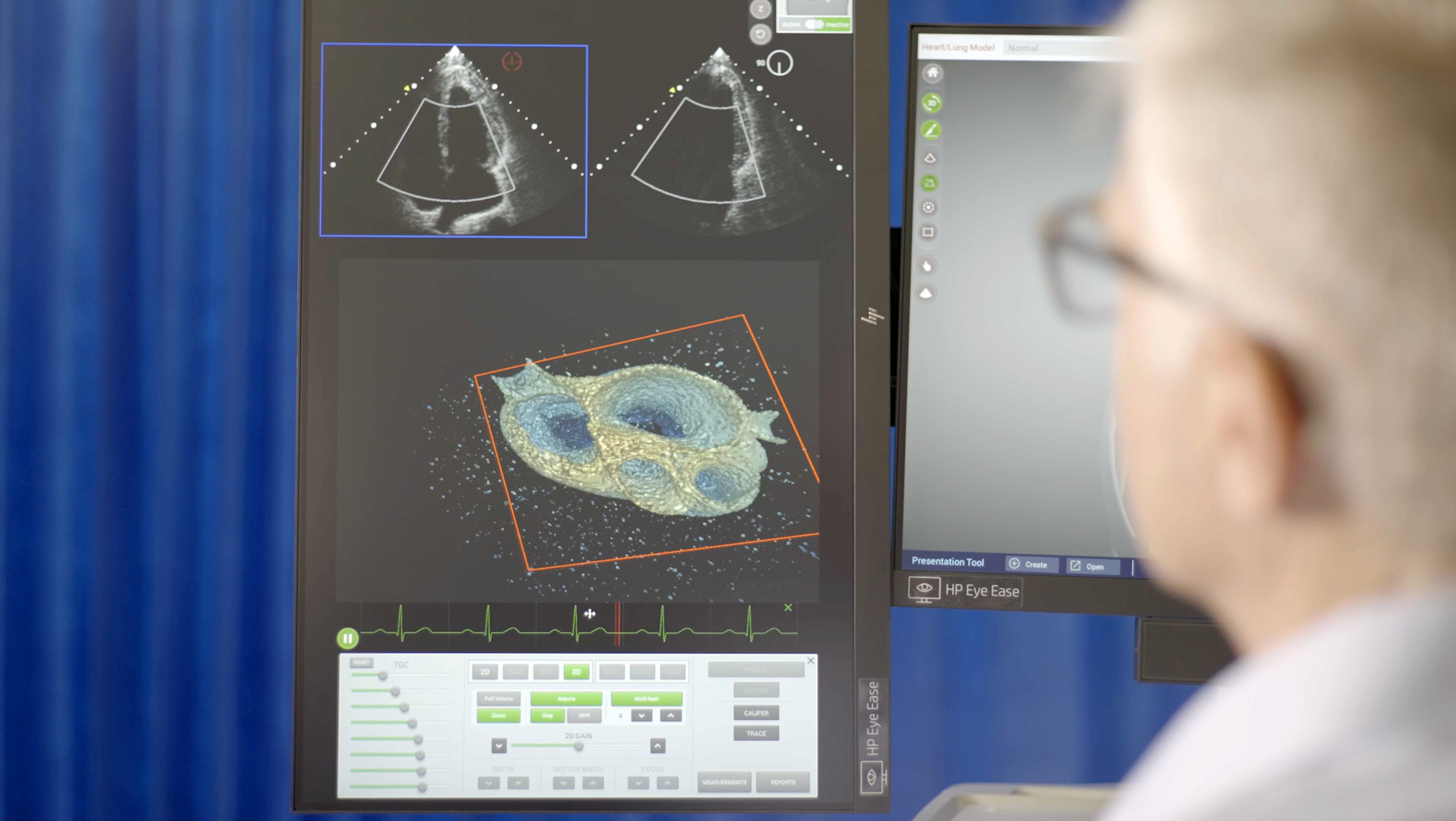1456x821 pixels.
Task: Click the bottom TGC slider handle
Action: click(x=422, y=788)
